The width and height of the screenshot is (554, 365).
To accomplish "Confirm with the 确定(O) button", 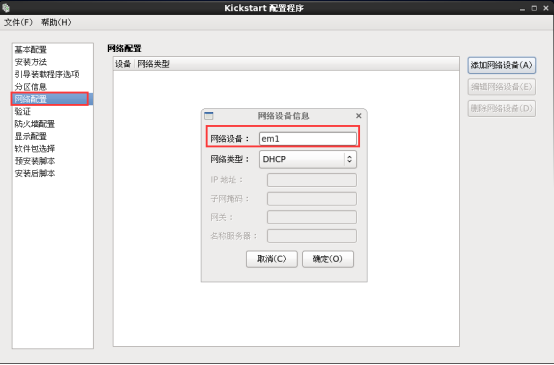I will pos(328,259).
